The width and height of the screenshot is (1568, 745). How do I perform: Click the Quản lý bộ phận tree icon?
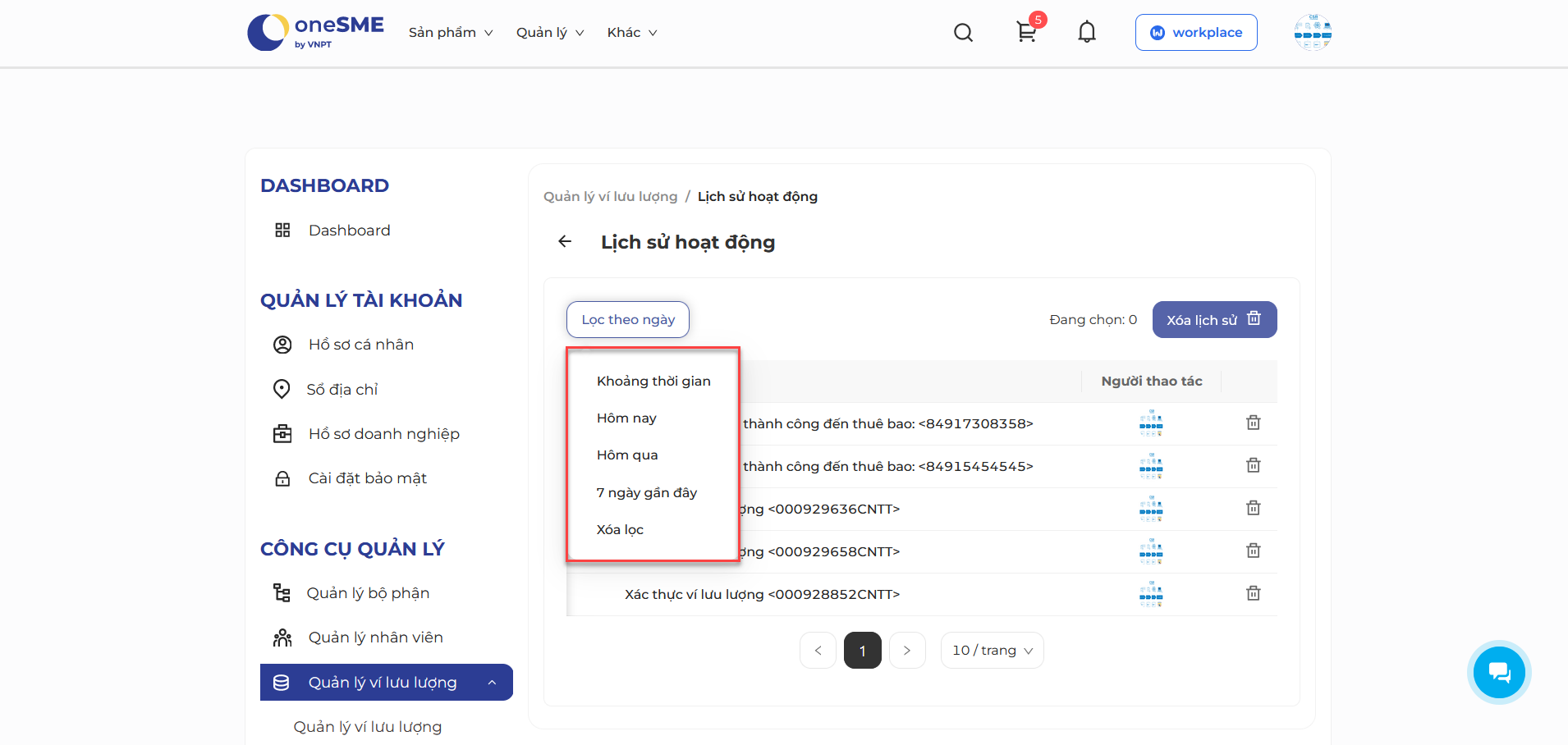pos(282,592)
